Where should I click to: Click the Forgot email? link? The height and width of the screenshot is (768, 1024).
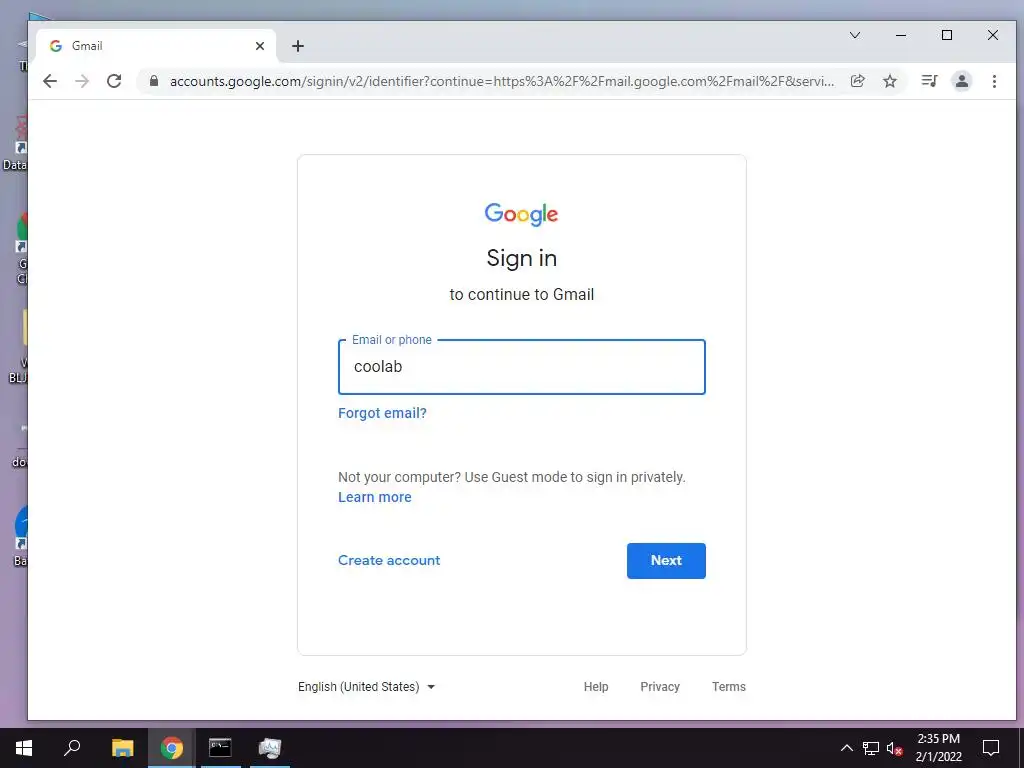point(382,413)
